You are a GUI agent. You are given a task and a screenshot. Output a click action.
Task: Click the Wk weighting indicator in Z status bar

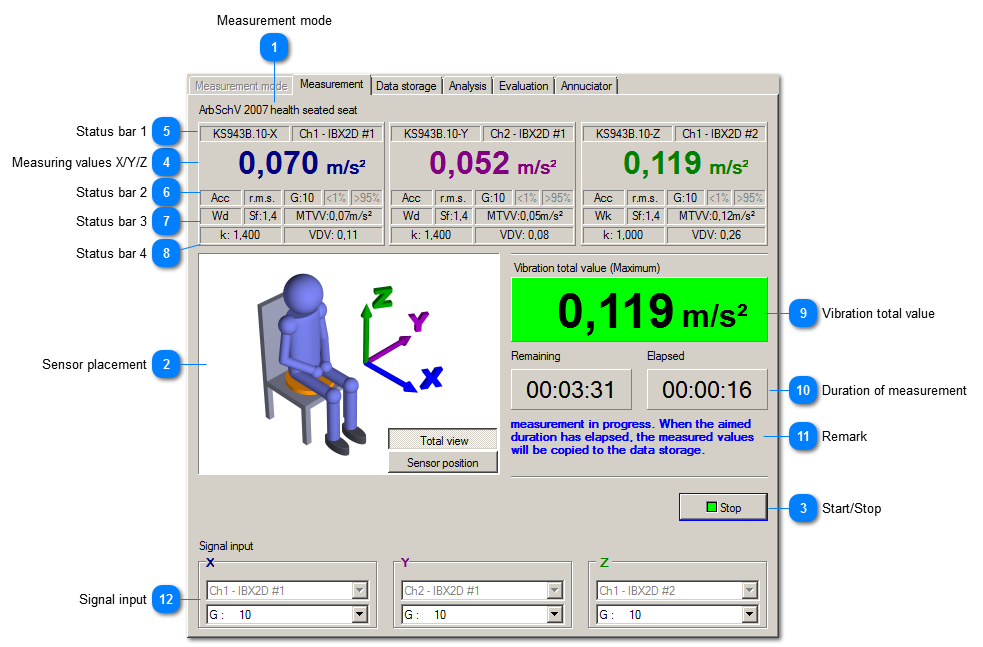tap(603, 215)
